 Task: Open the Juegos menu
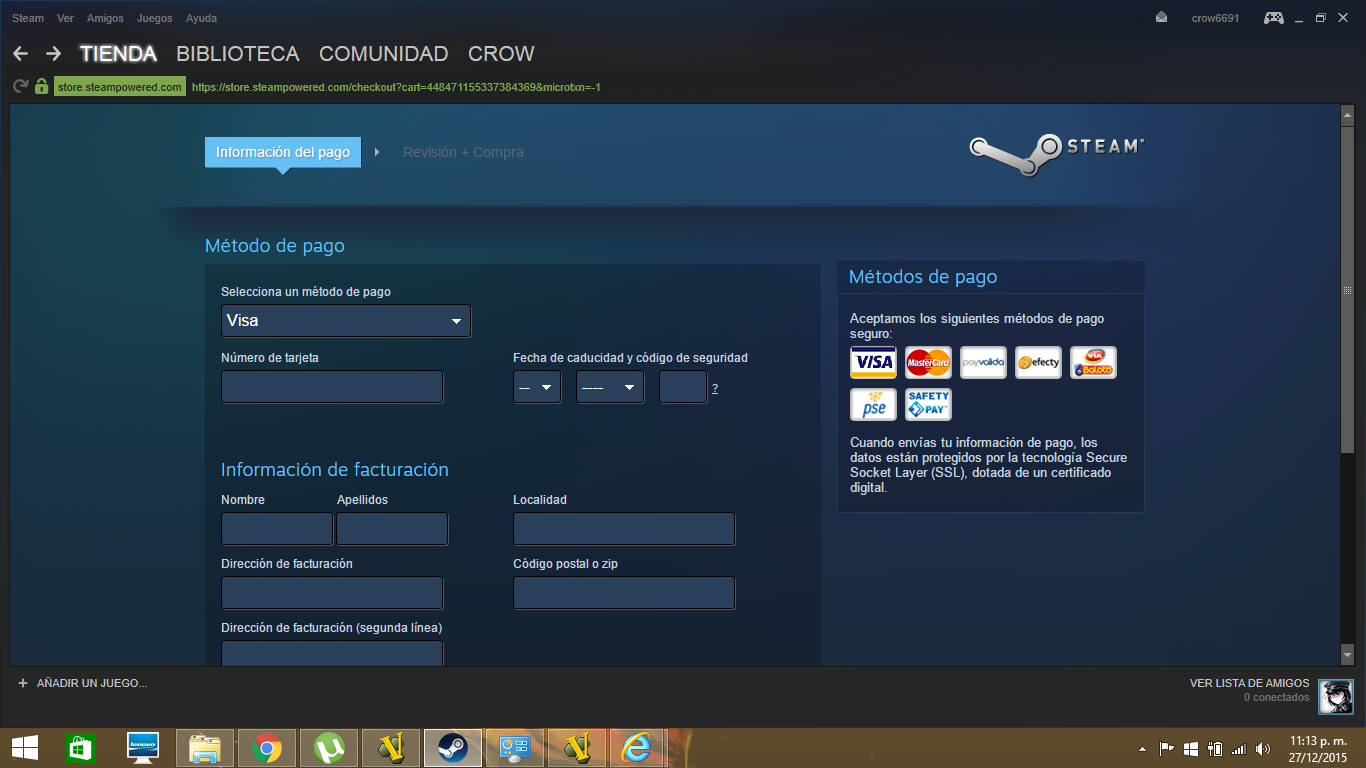coord(155,18)
